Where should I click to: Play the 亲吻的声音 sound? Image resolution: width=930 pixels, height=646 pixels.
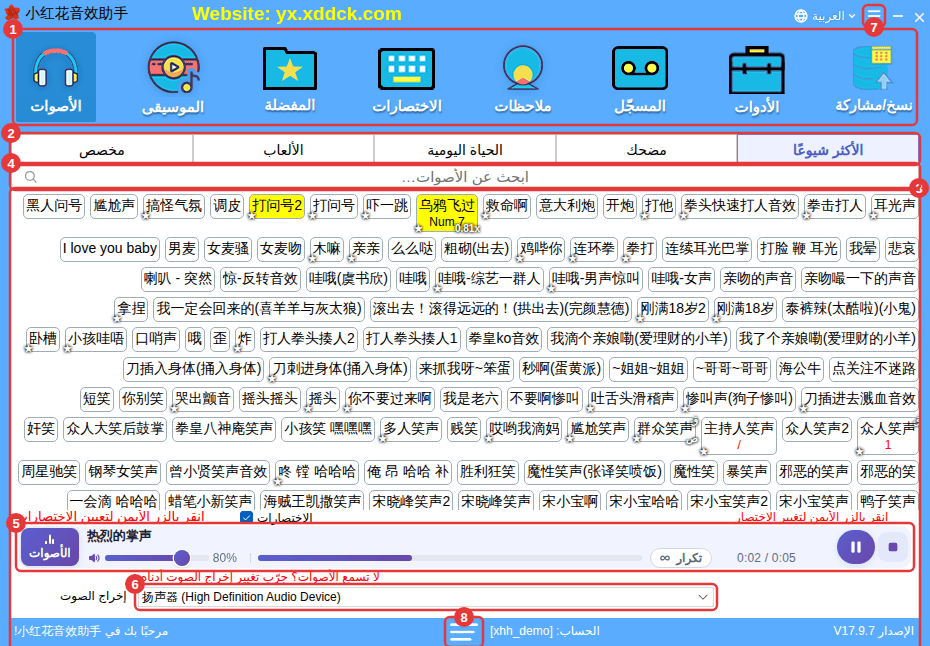click(x=757, y=278)
